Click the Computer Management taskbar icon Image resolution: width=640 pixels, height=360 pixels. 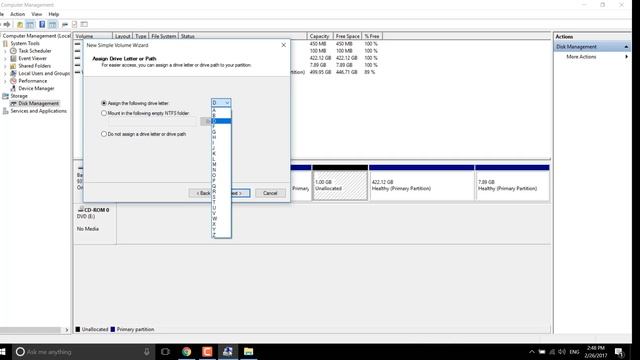pyautogui.click(x=228, y=351)
